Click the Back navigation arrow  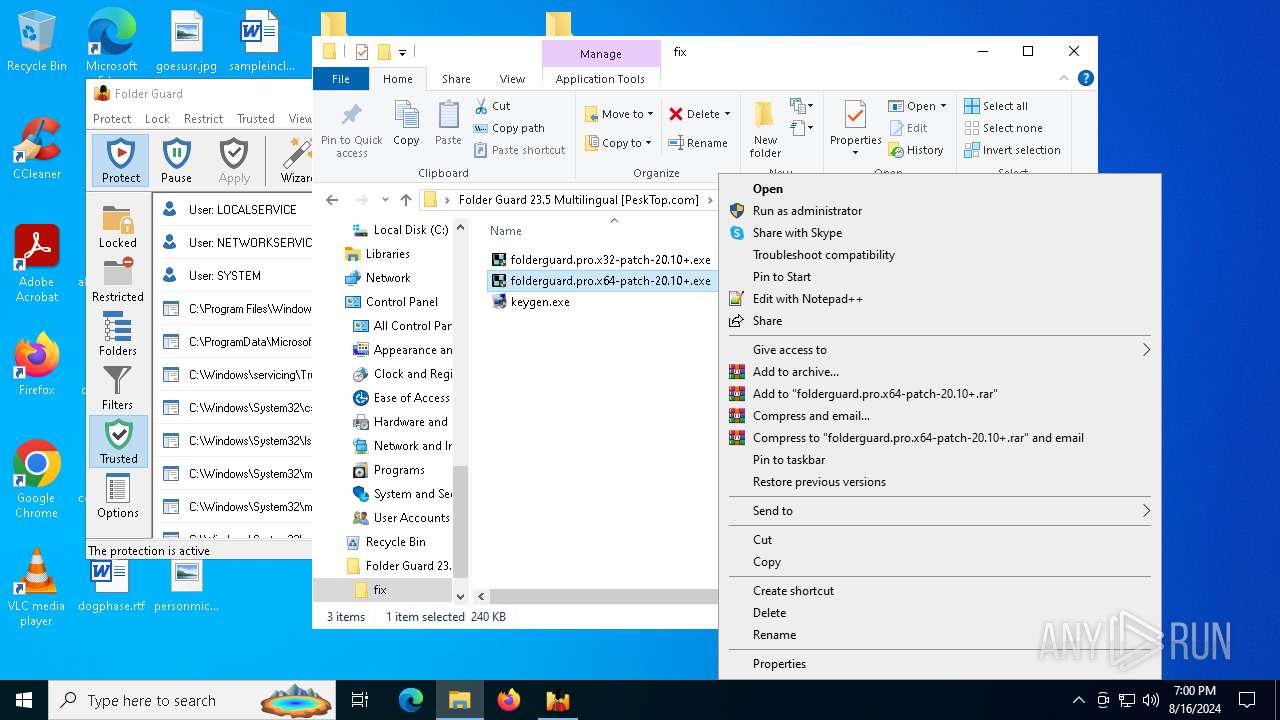(332, 200)
